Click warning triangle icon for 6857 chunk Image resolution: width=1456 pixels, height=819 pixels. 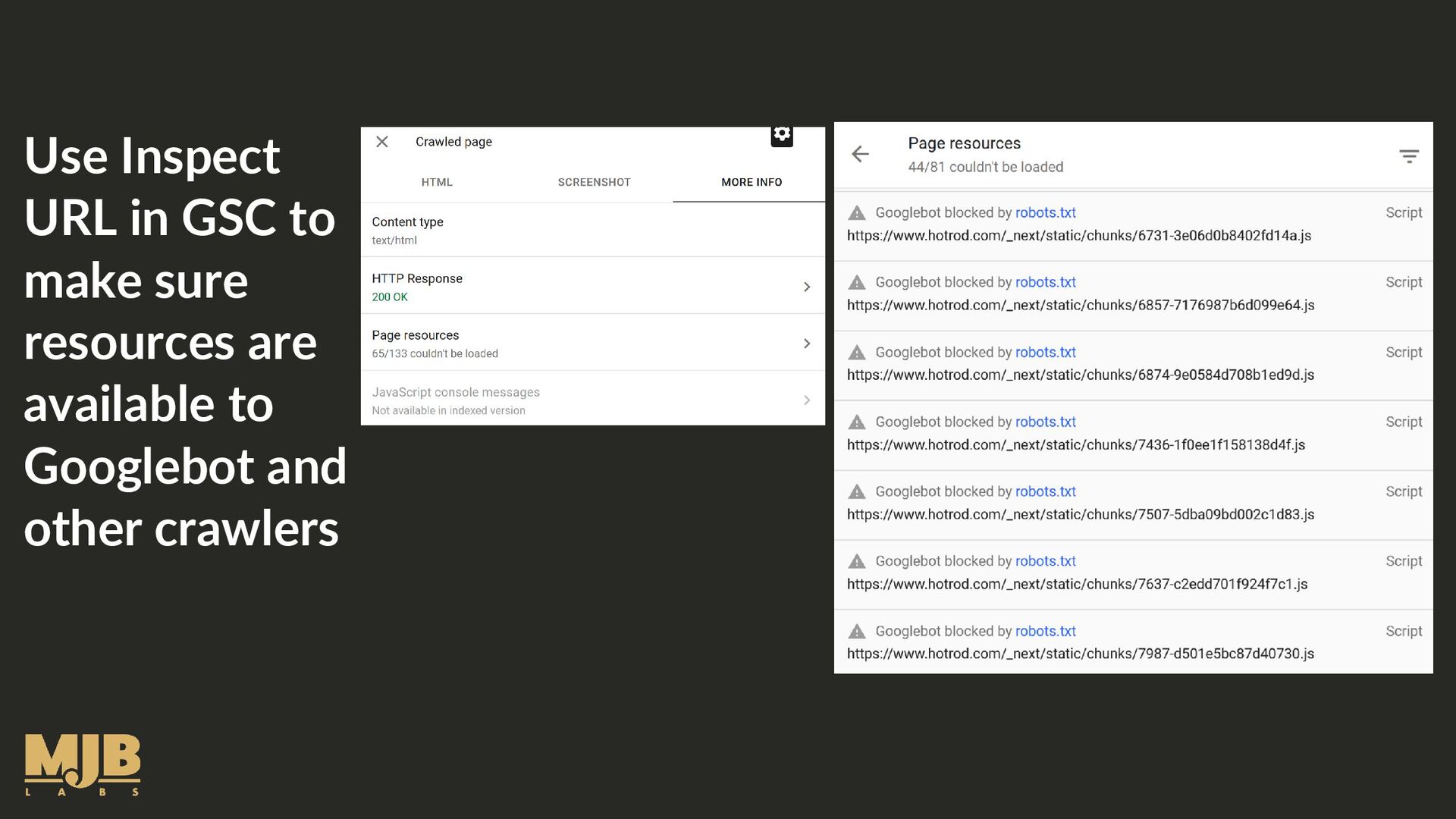(857, 283)
